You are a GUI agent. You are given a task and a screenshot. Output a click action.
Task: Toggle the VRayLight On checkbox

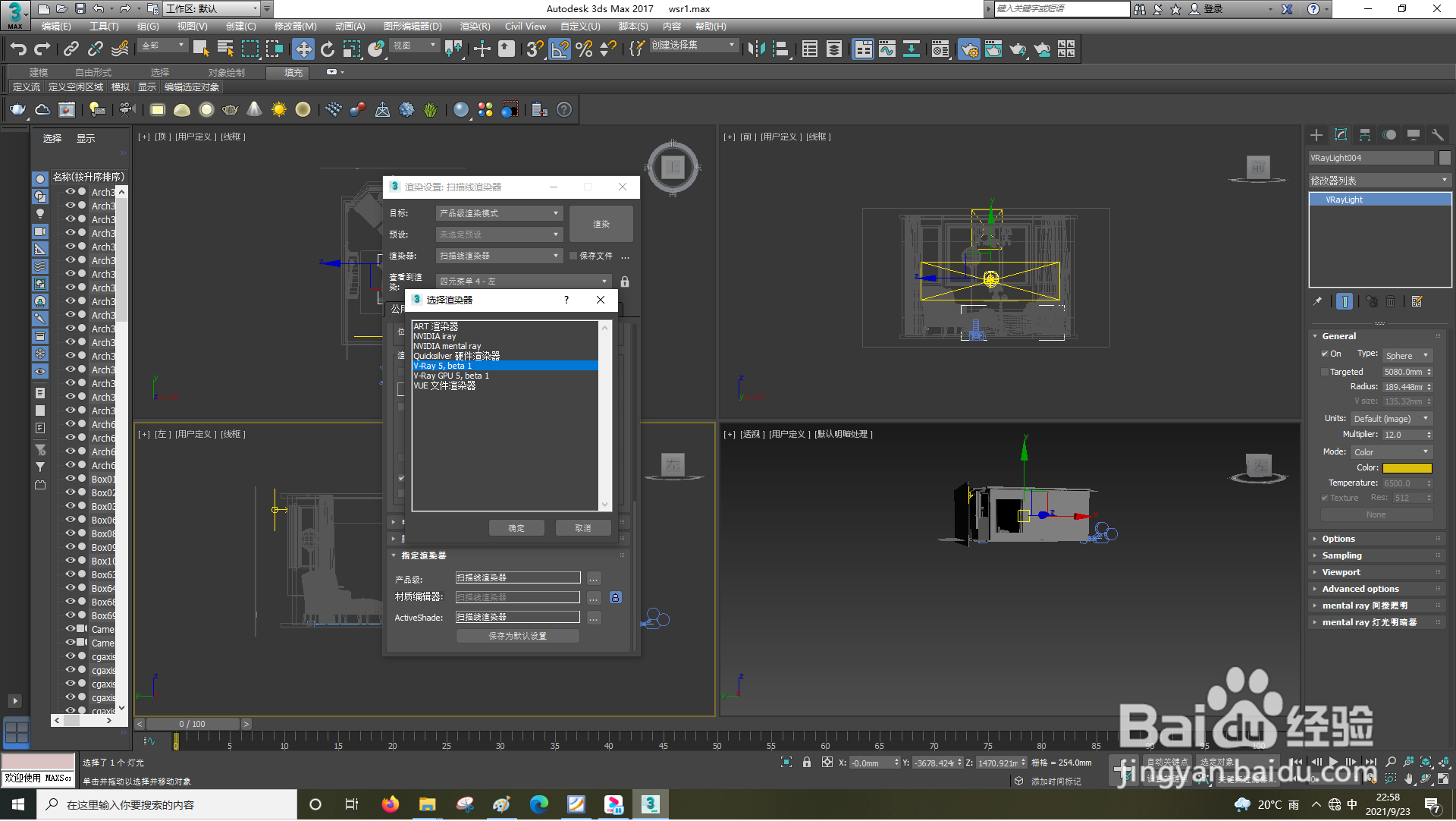click(1325, 354)
